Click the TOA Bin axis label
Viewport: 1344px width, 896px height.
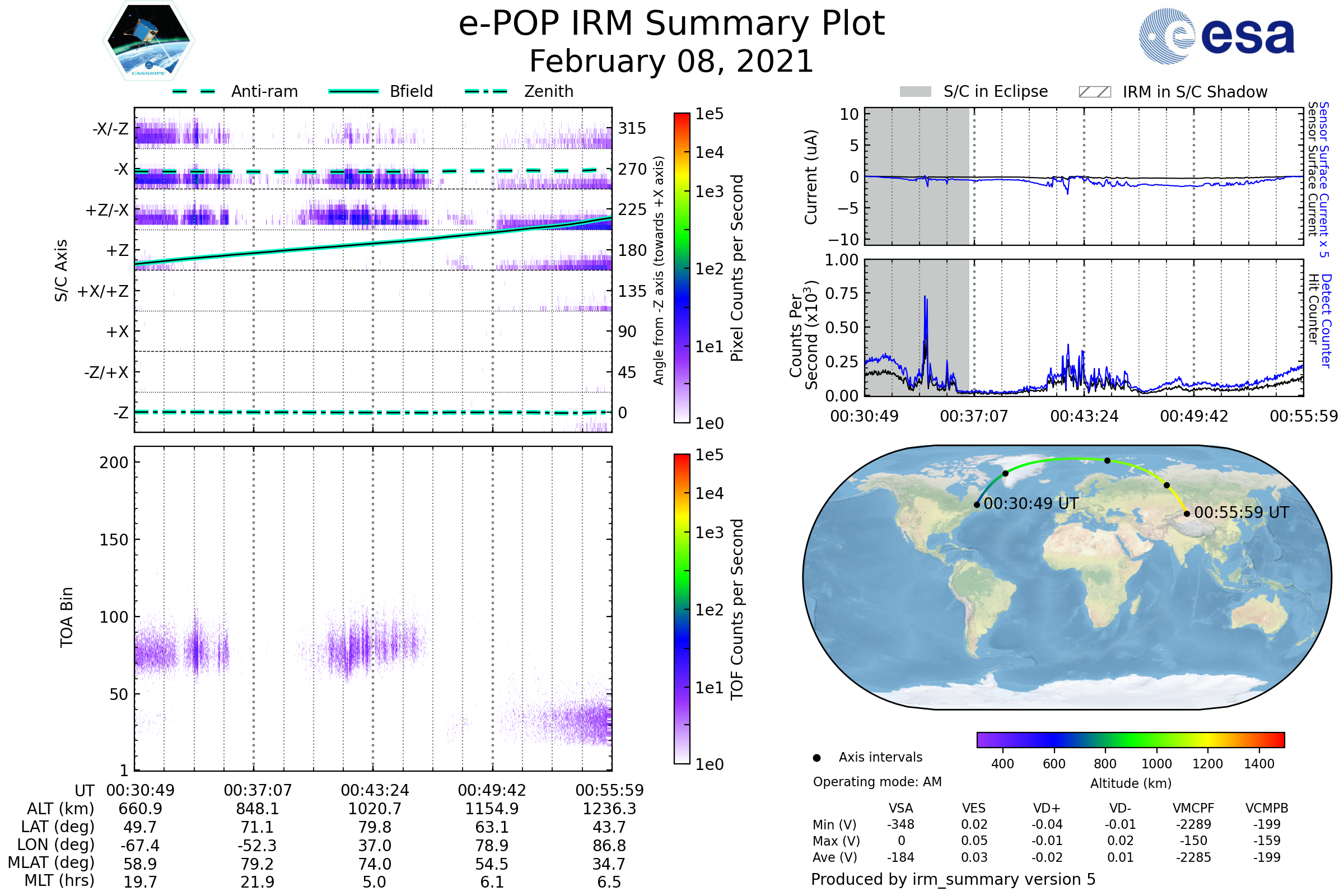tap(67, 617)
